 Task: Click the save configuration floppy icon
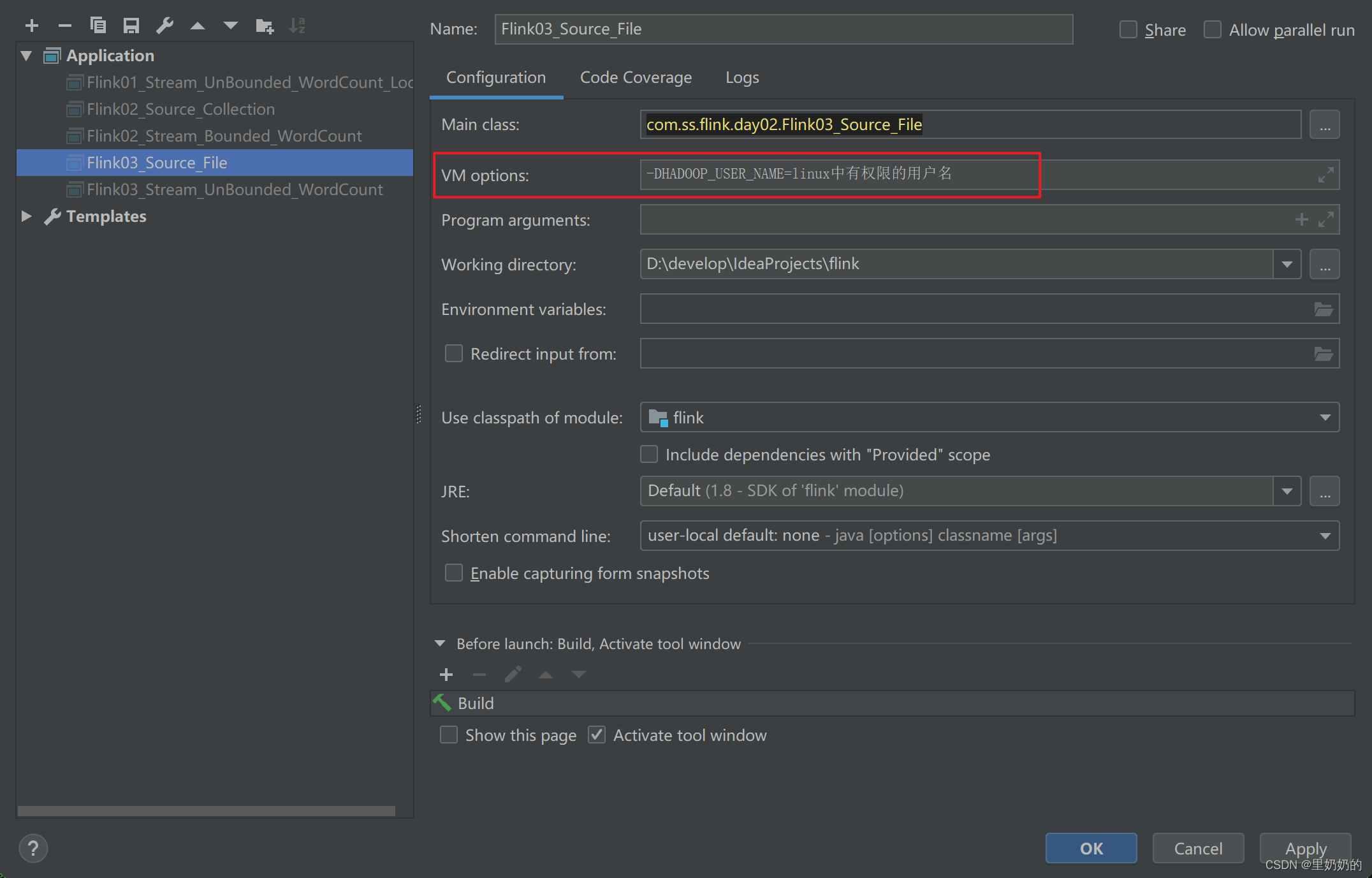point(131,26)
